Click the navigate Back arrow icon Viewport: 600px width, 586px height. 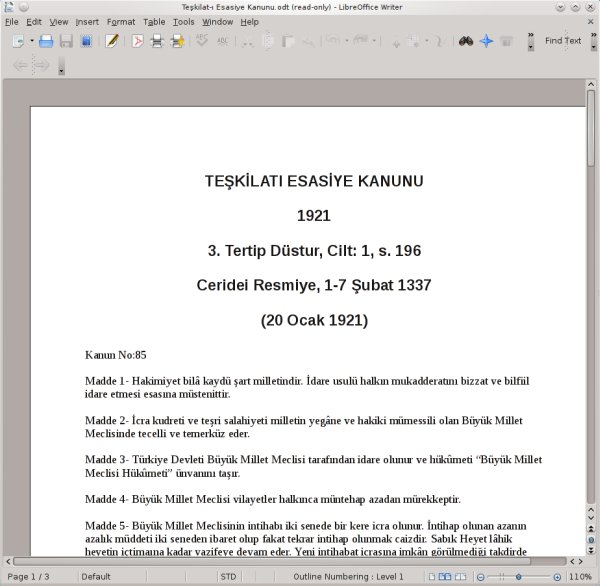pos(20,65)
